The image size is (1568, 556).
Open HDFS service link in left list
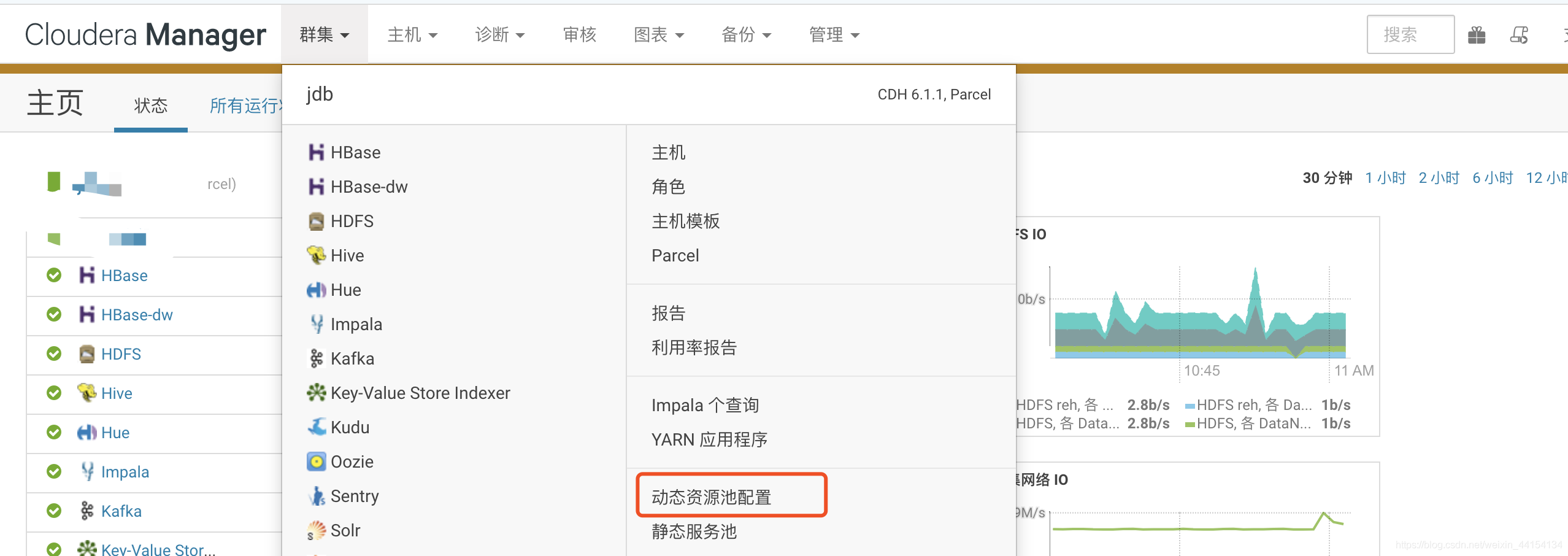pos(121,354)
